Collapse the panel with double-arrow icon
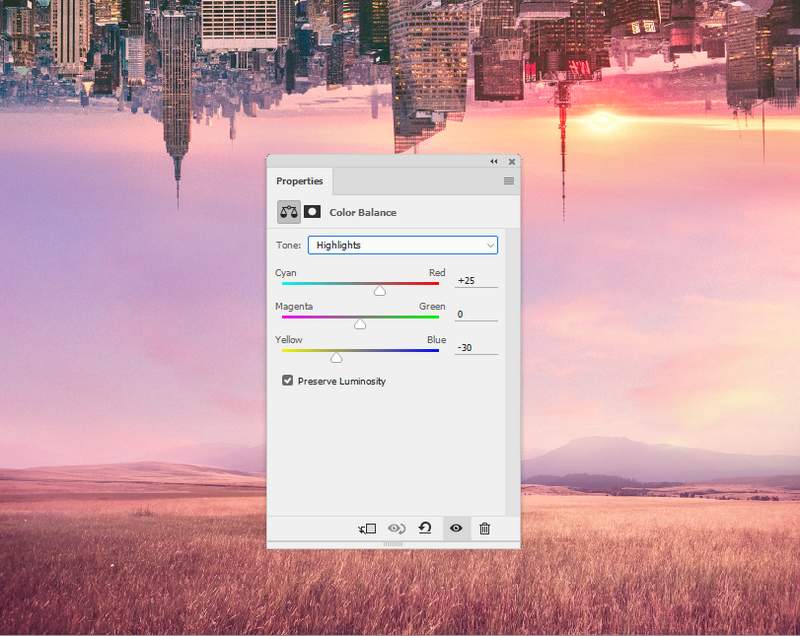 (x=494, y=161)
